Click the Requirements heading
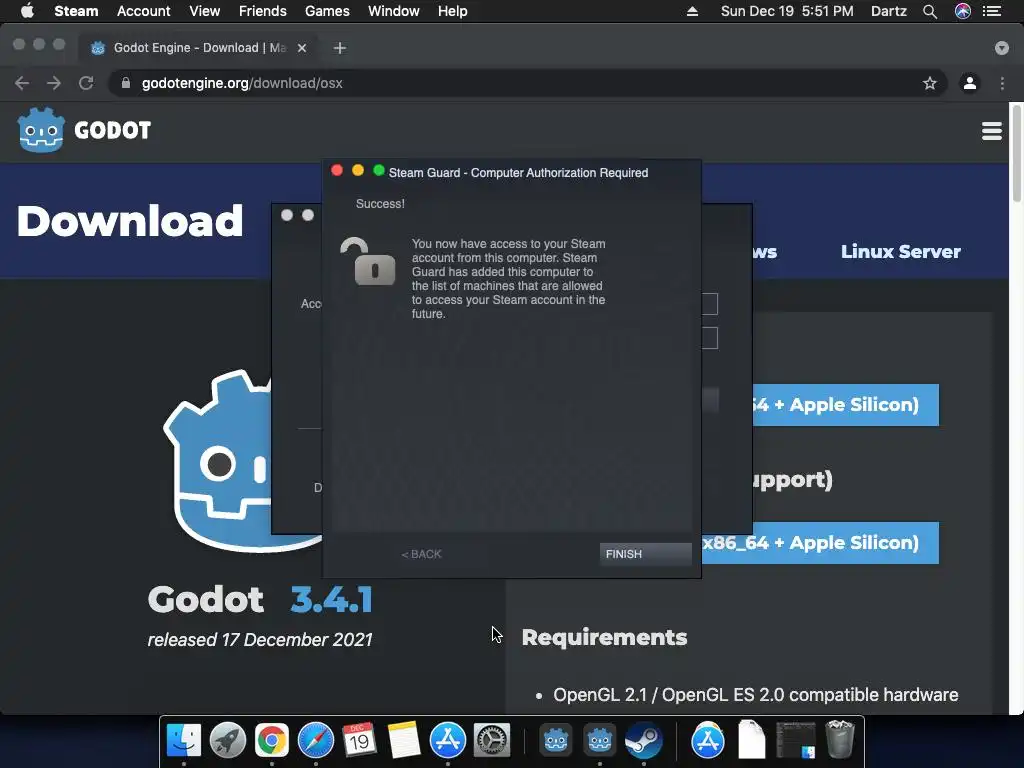 (x=604, y=637)
